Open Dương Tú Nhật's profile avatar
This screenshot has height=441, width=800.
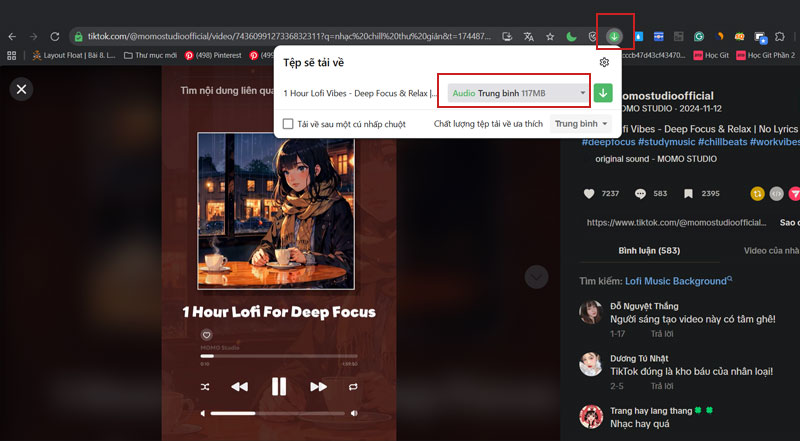[591, 364]
